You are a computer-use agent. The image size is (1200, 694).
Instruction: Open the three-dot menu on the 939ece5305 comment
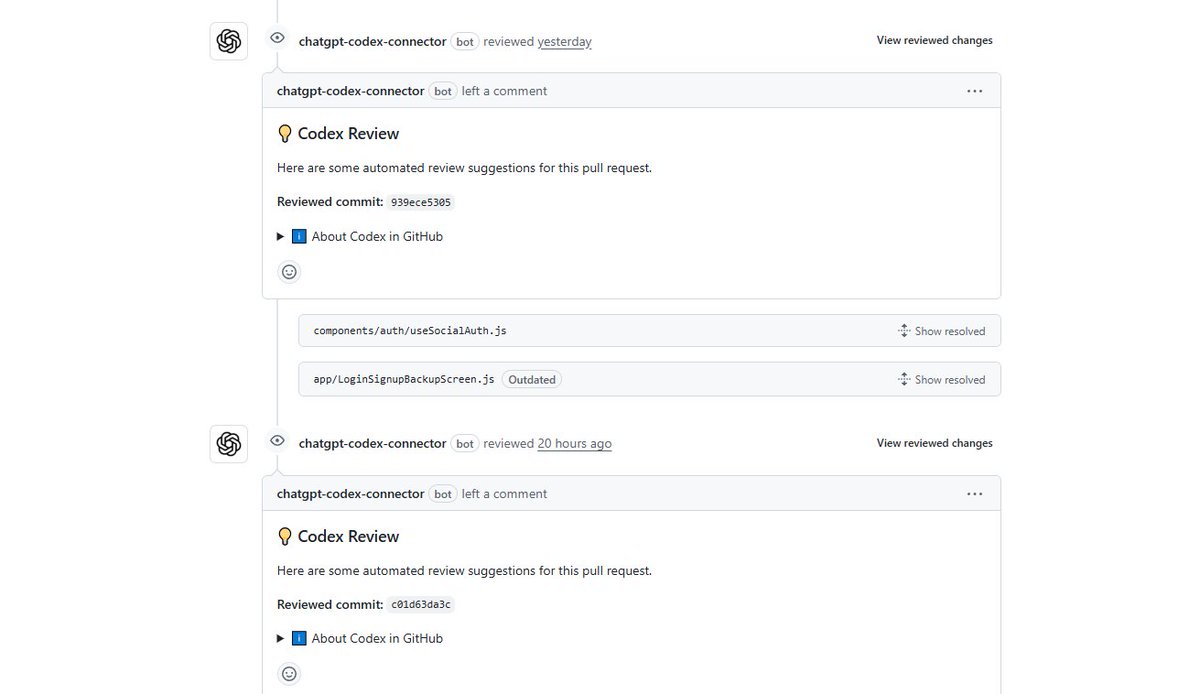point(975,91)
